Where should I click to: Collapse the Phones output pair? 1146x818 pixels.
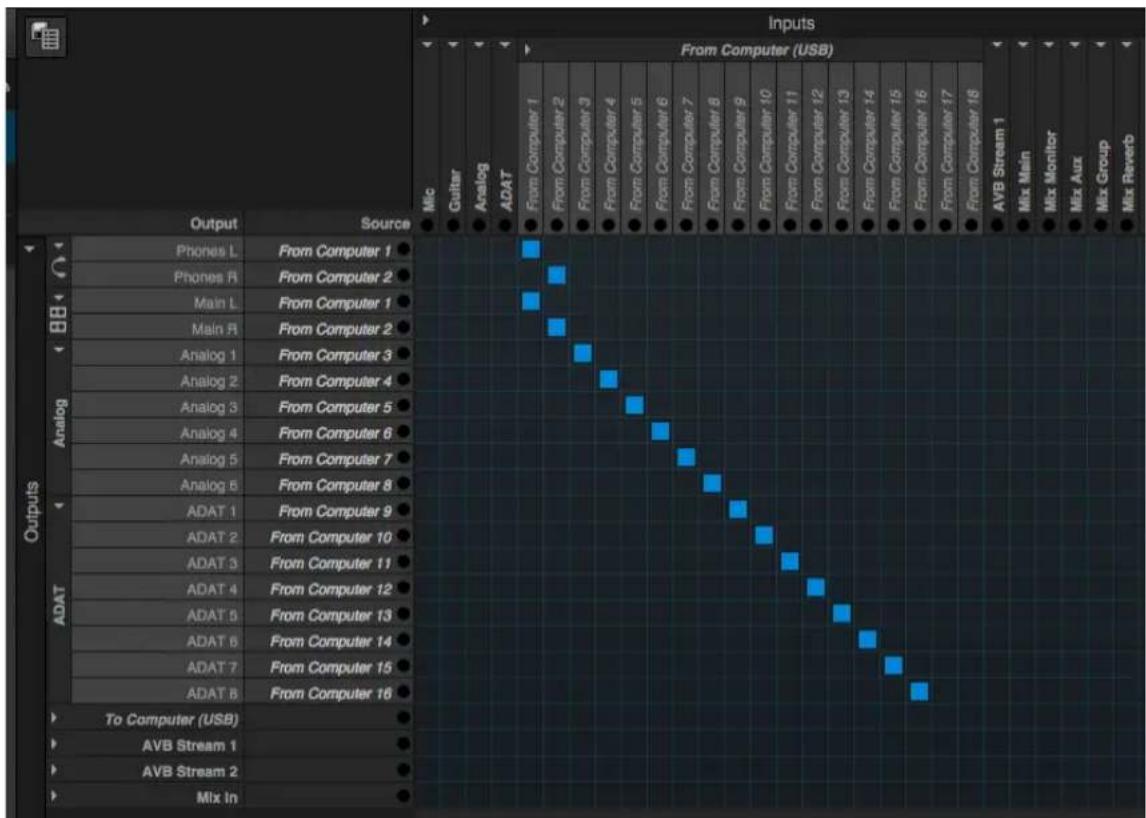(60, 246)
